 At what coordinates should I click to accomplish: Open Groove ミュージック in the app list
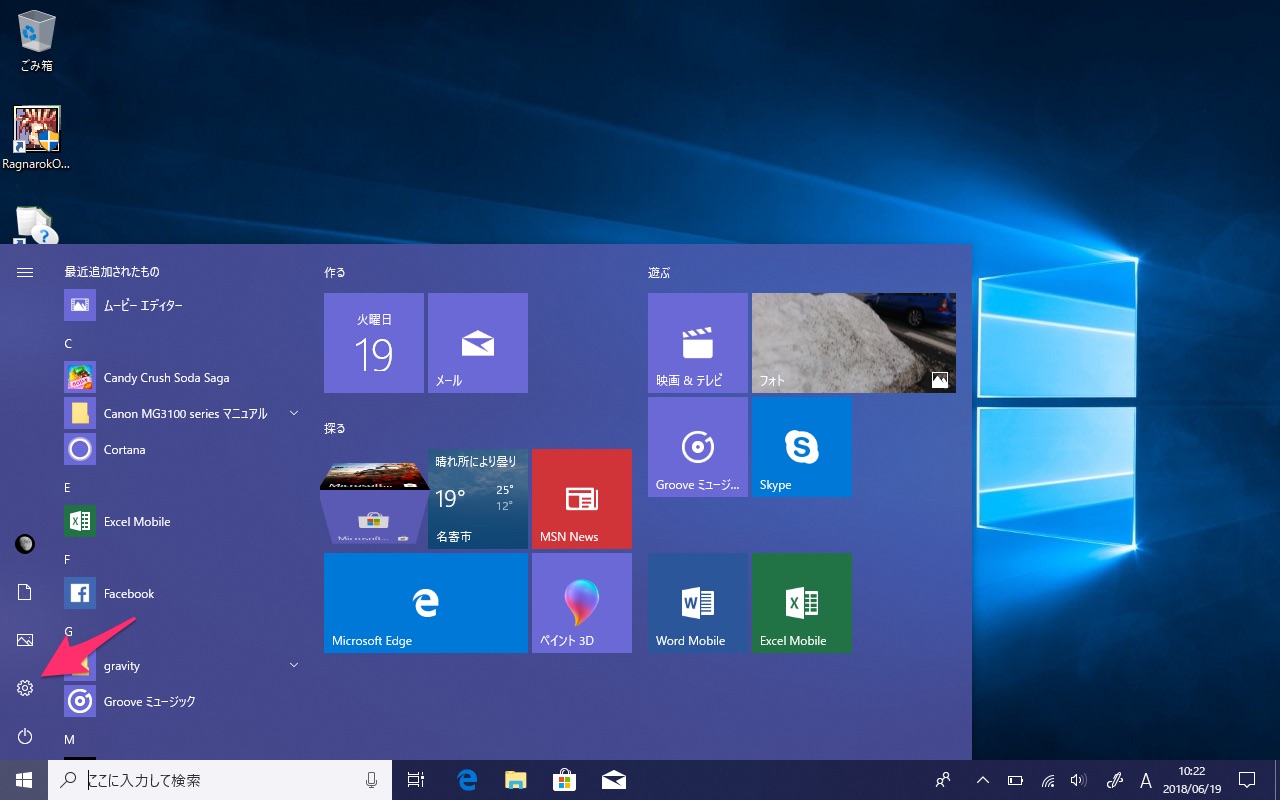(x=182, y=702)
